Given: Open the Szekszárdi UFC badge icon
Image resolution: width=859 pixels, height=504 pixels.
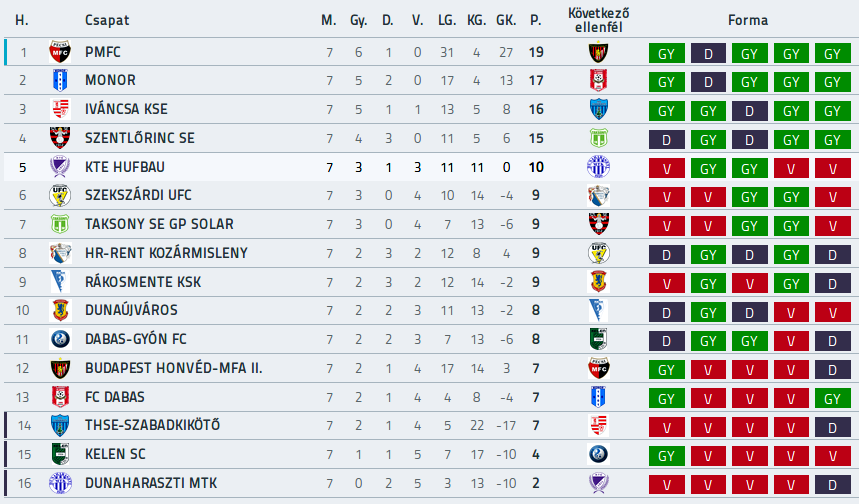Looking at the screenshot, I should [60, 195].
